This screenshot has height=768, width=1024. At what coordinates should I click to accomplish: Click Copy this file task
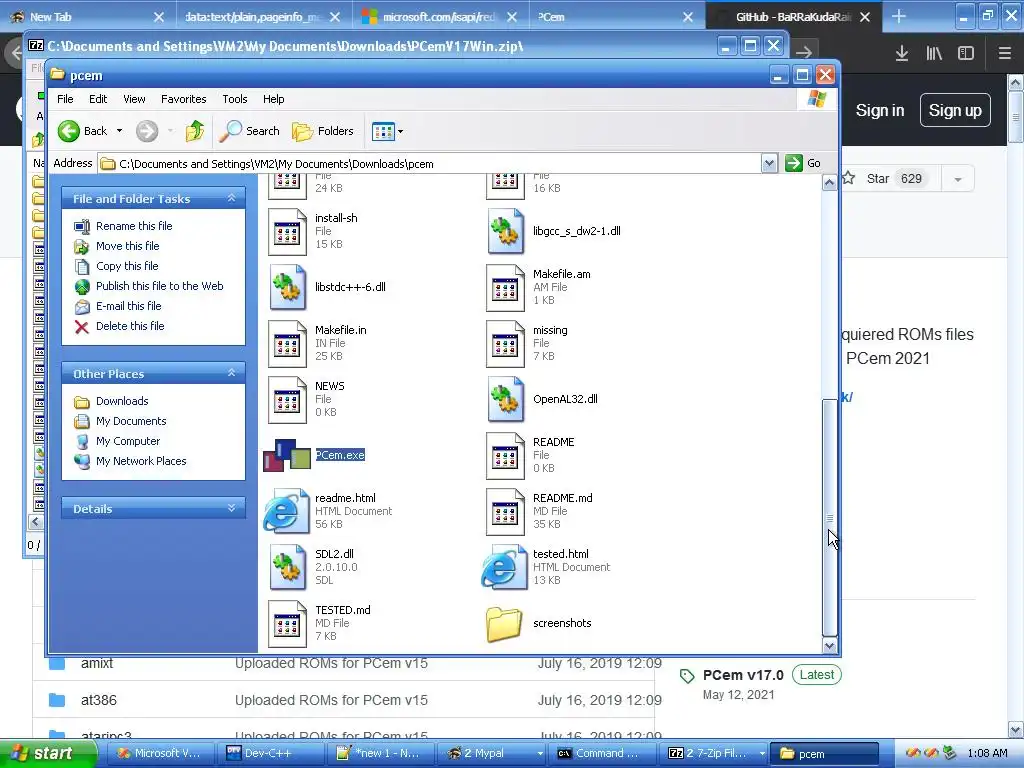tap(127, 266)
